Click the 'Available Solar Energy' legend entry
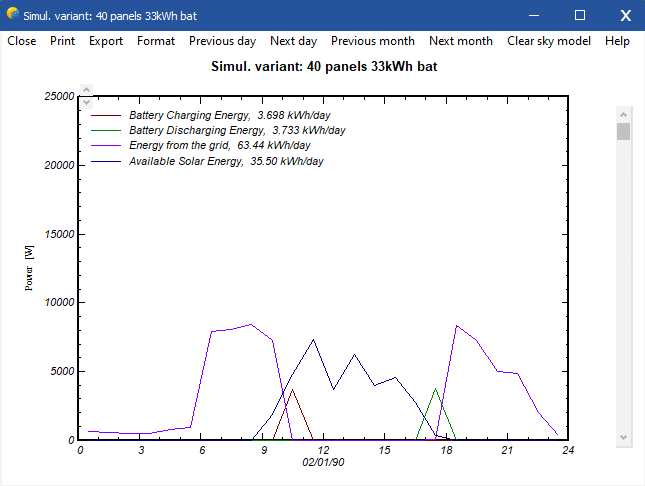645x486 pixels. [226, 161]
